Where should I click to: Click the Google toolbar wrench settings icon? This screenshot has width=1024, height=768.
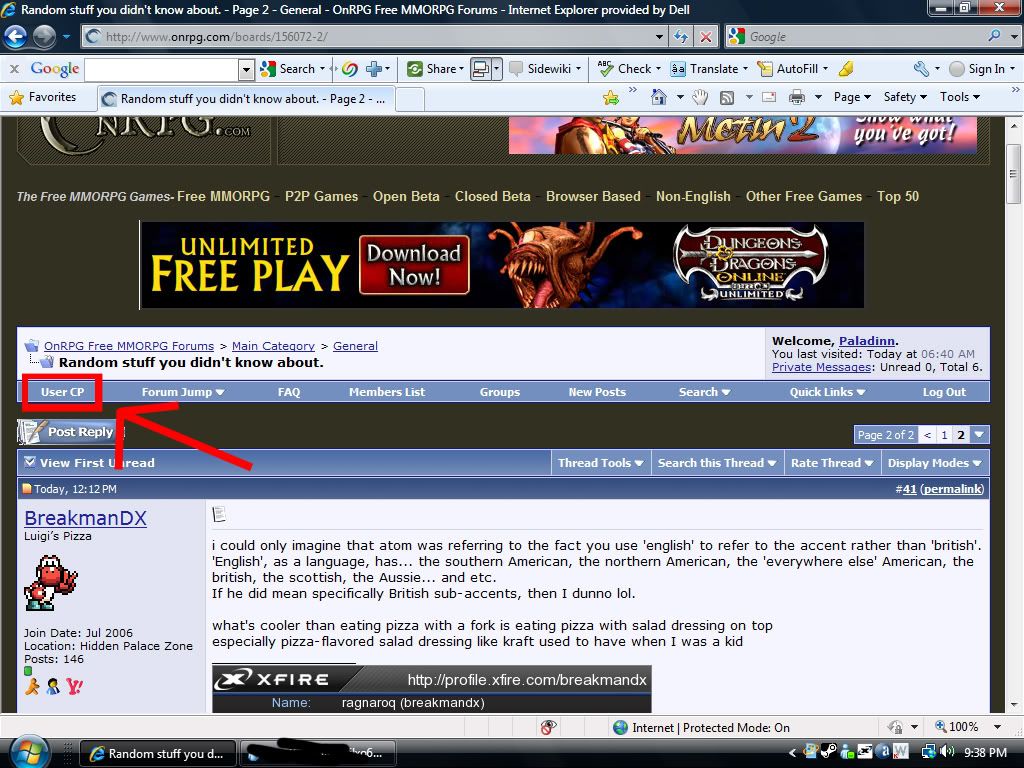click(x=921, y=69)
